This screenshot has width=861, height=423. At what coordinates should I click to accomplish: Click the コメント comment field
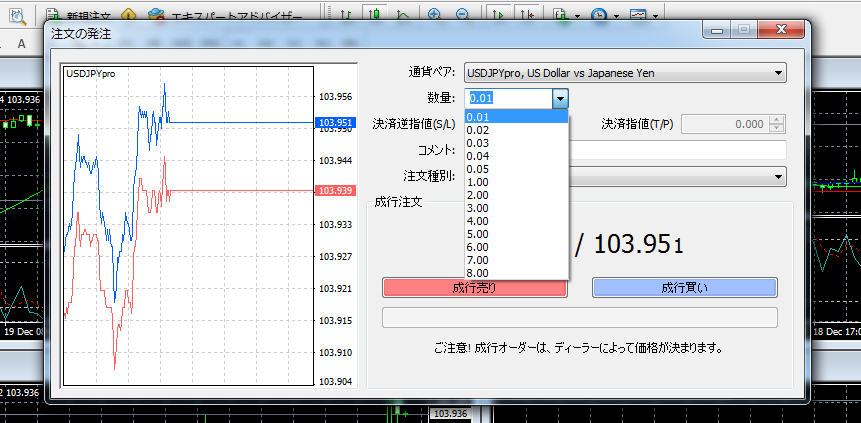(x=677, y=150)
